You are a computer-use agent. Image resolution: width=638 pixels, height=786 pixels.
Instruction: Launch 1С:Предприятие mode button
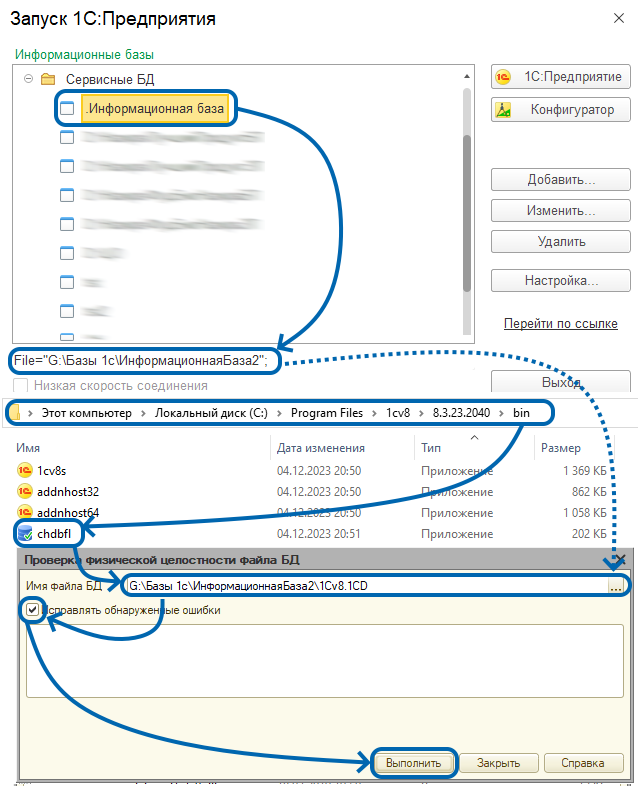tap(560, 77)
